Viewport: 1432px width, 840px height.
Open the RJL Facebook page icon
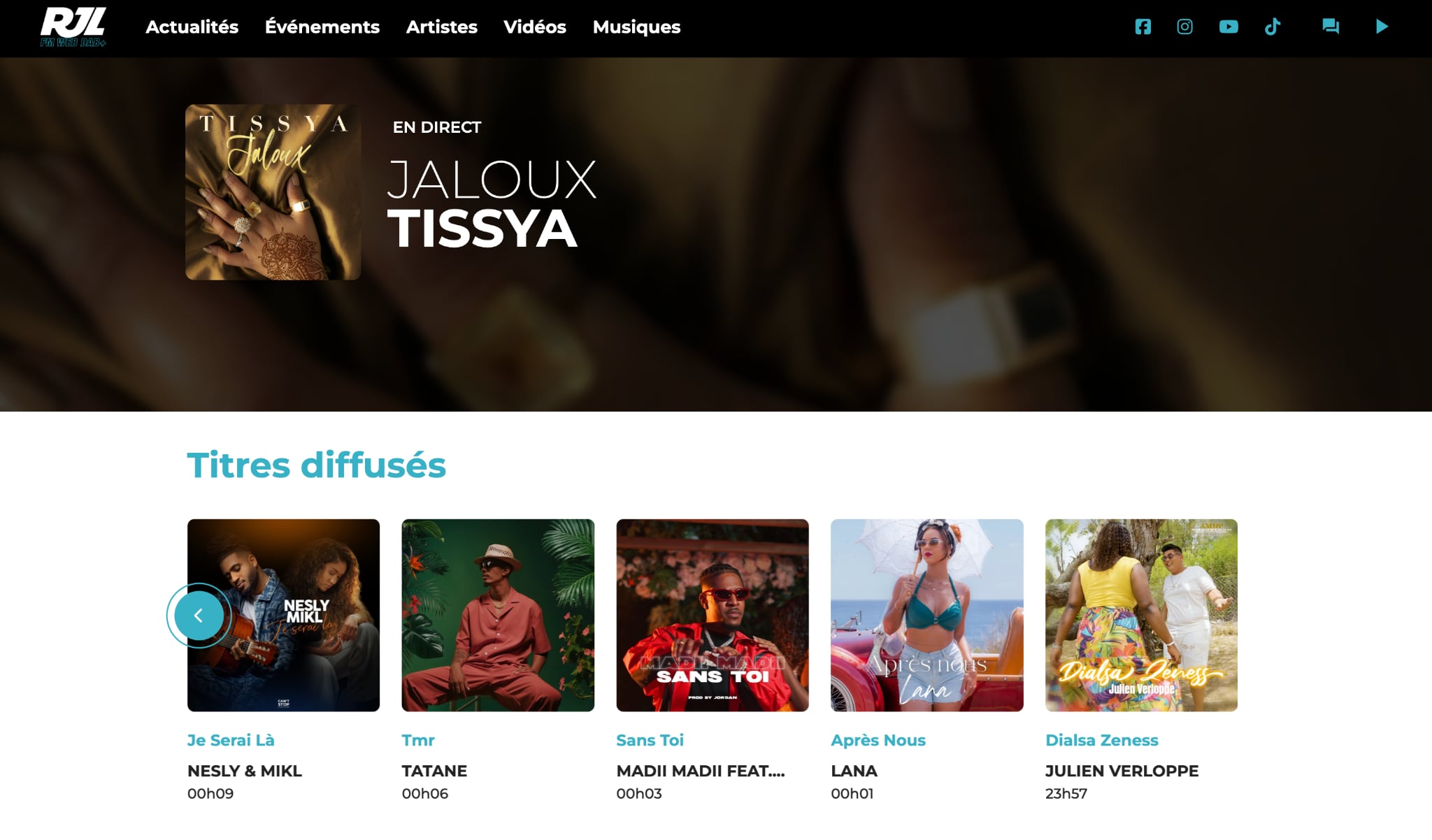click(x=1143, y=27)
